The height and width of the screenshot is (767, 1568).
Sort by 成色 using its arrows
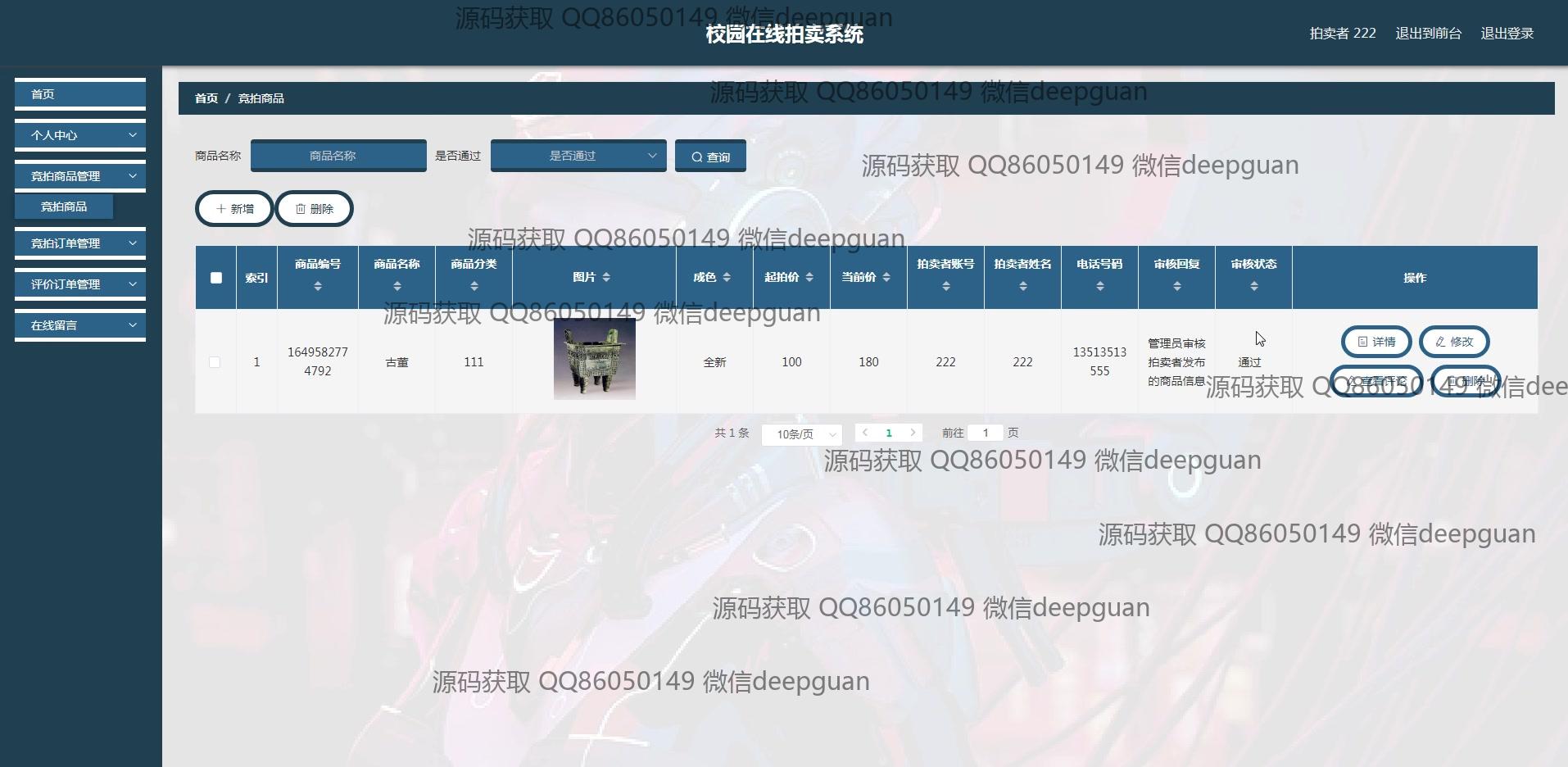click(x=727, y=278)
